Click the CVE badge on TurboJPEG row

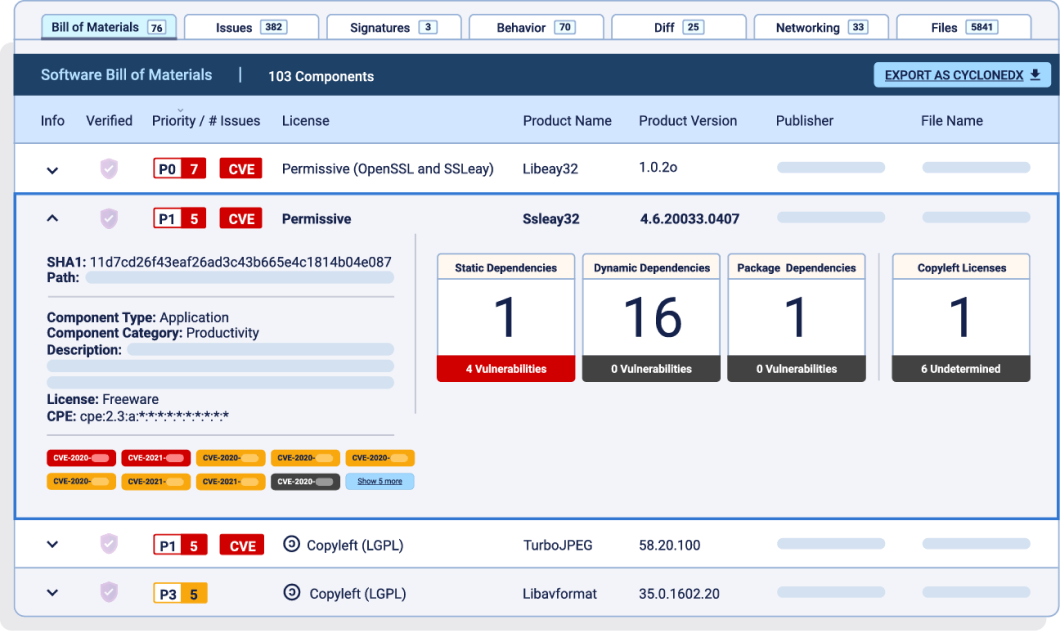(x=241, y=545)
